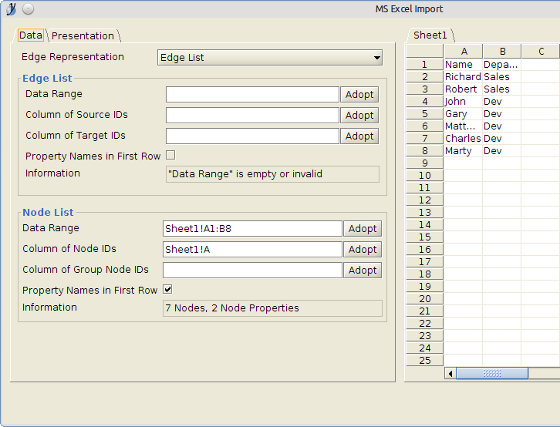Adopt selection for Column of Node IDs
Viewport: 560px width, 427px height.
[x=362, y=249]
